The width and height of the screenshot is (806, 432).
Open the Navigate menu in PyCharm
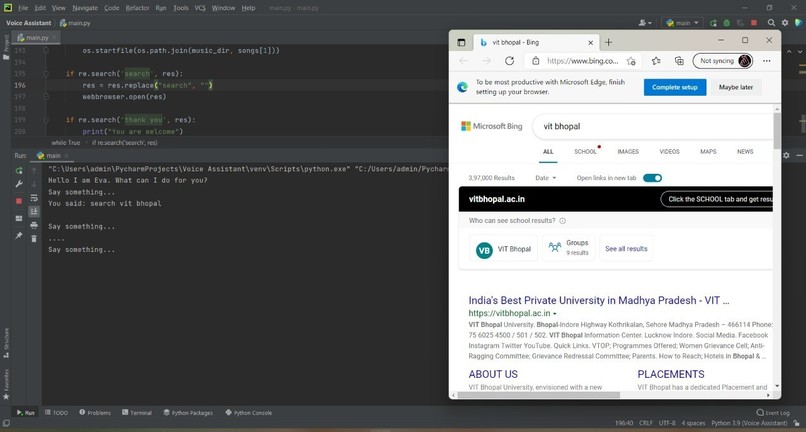[x=85, y=8]
